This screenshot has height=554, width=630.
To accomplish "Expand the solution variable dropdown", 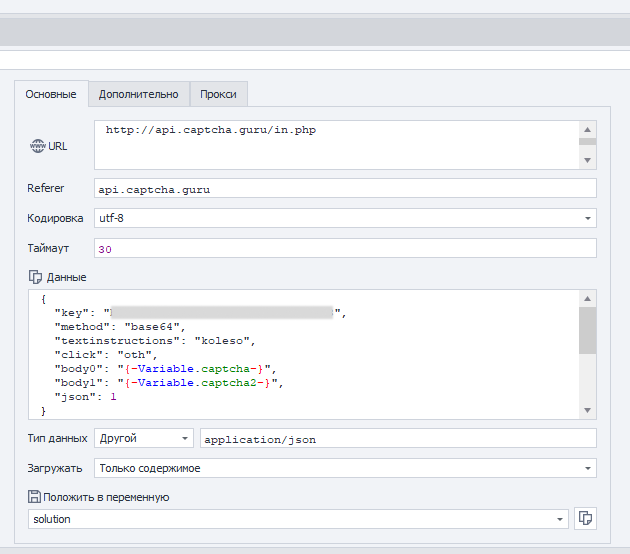I will [560, 519].
